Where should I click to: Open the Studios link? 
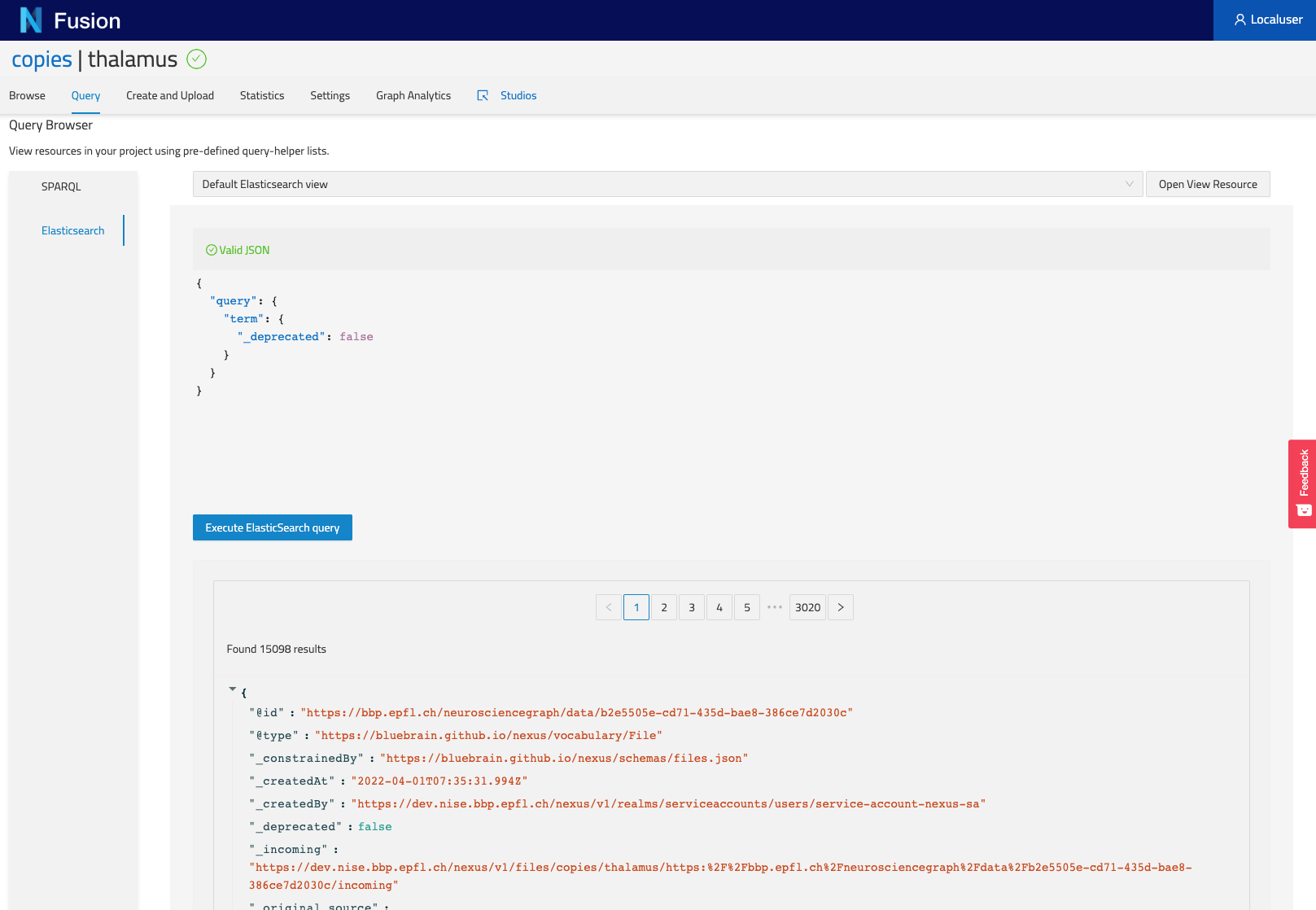point(518,95)
